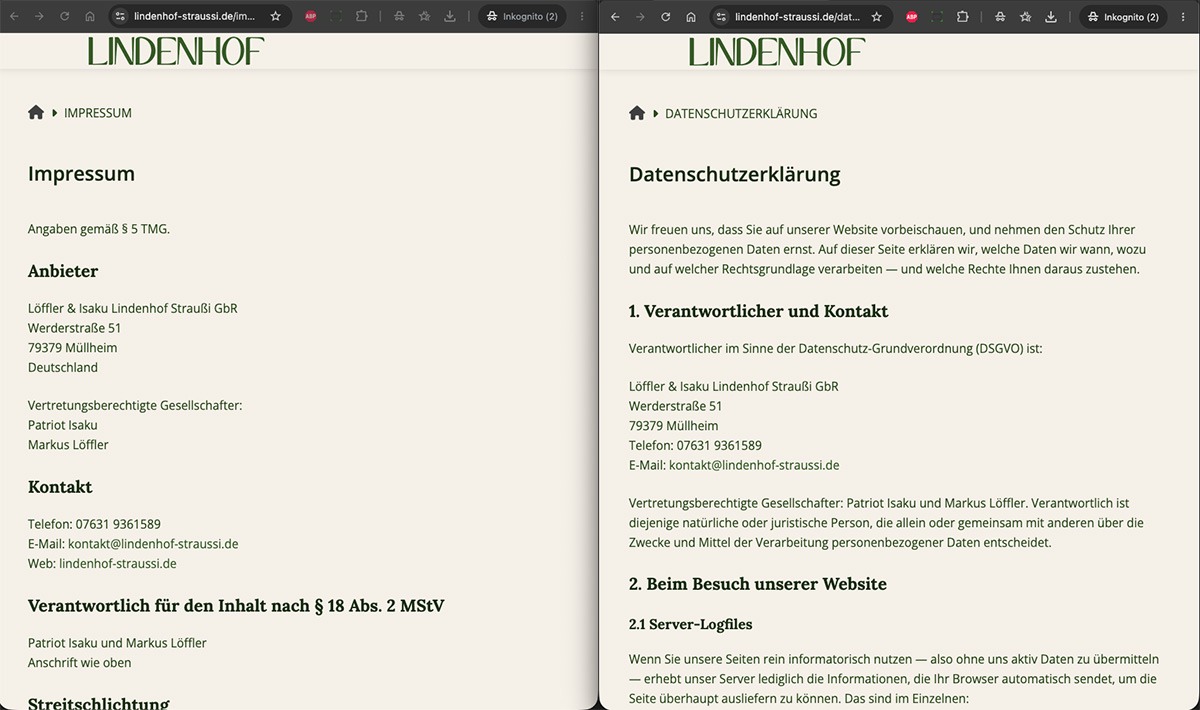Click the Anbieter heading

63,271
